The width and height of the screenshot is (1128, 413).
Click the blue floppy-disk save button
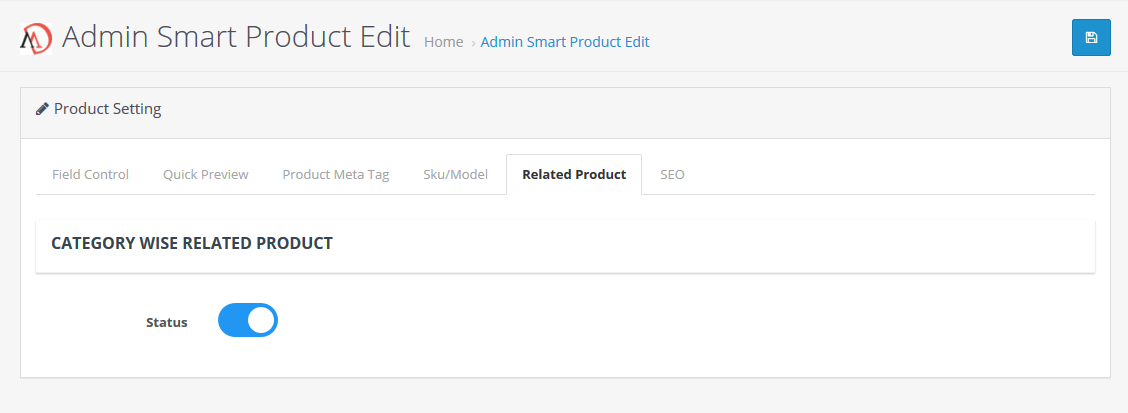click(1091, 37)
